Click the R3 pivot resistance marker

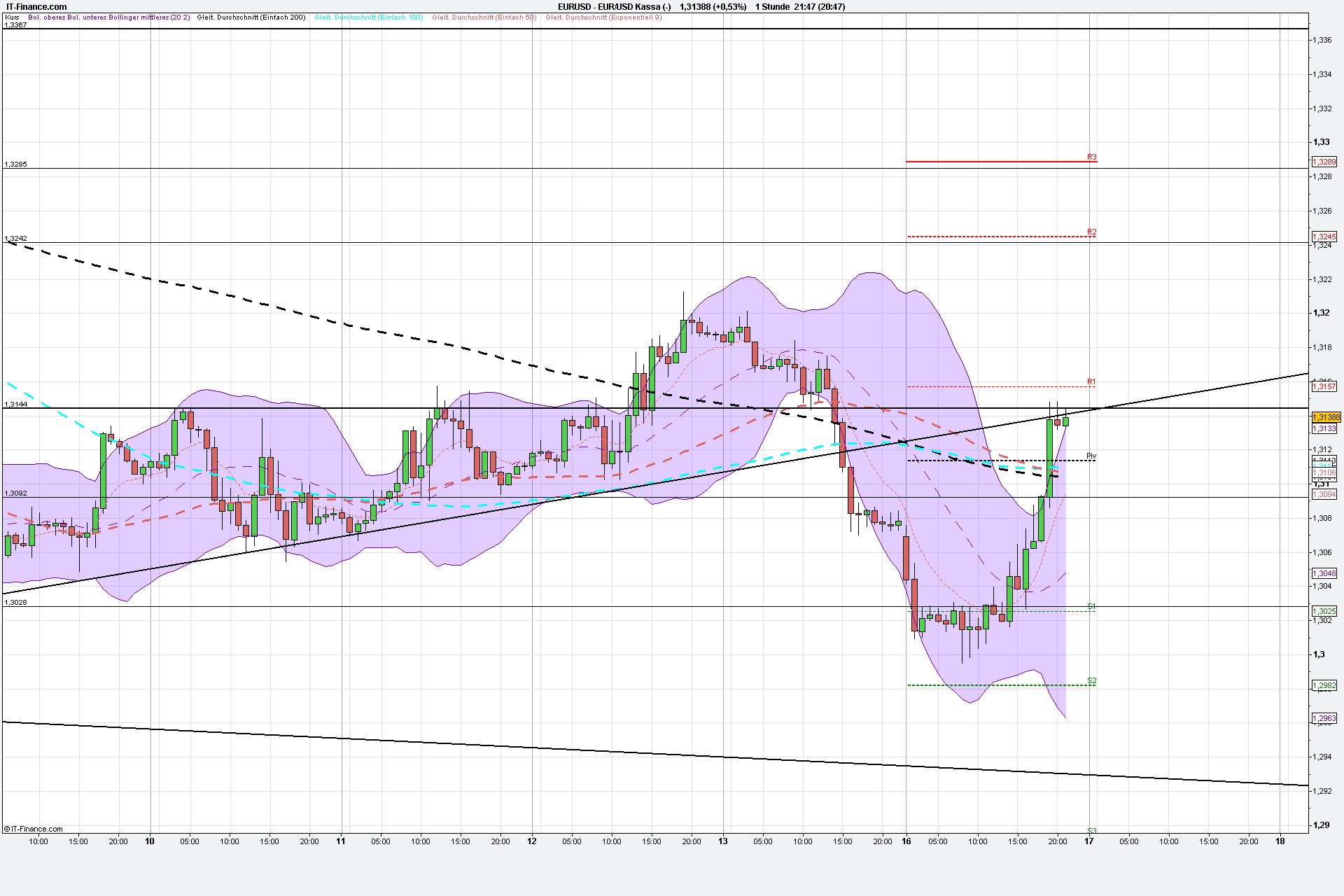(1091, 157)
